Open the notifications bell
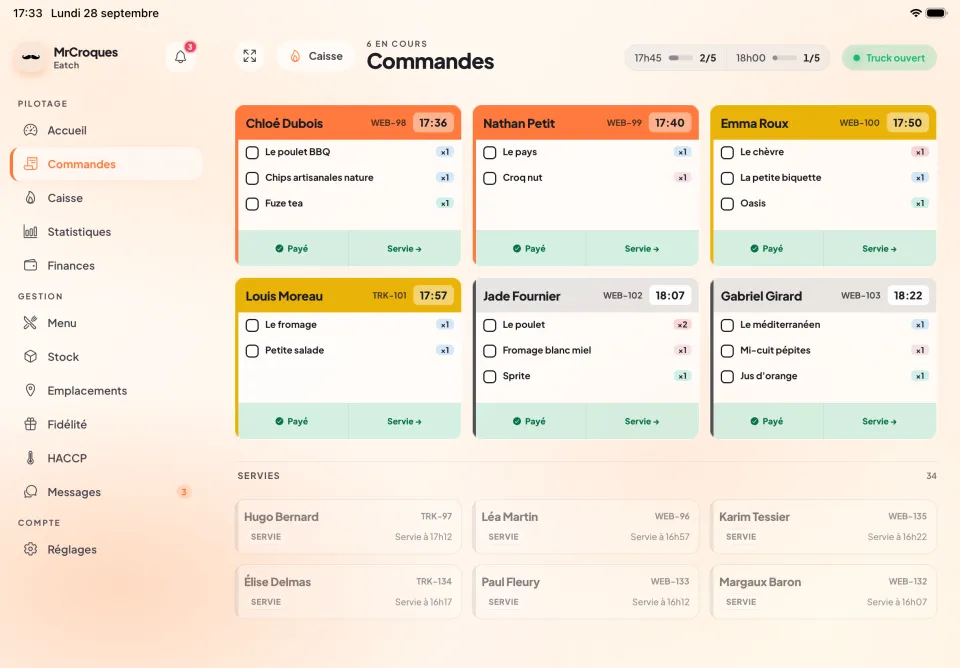The height and width of the screenshot is (668, 960). pos(181,57)
